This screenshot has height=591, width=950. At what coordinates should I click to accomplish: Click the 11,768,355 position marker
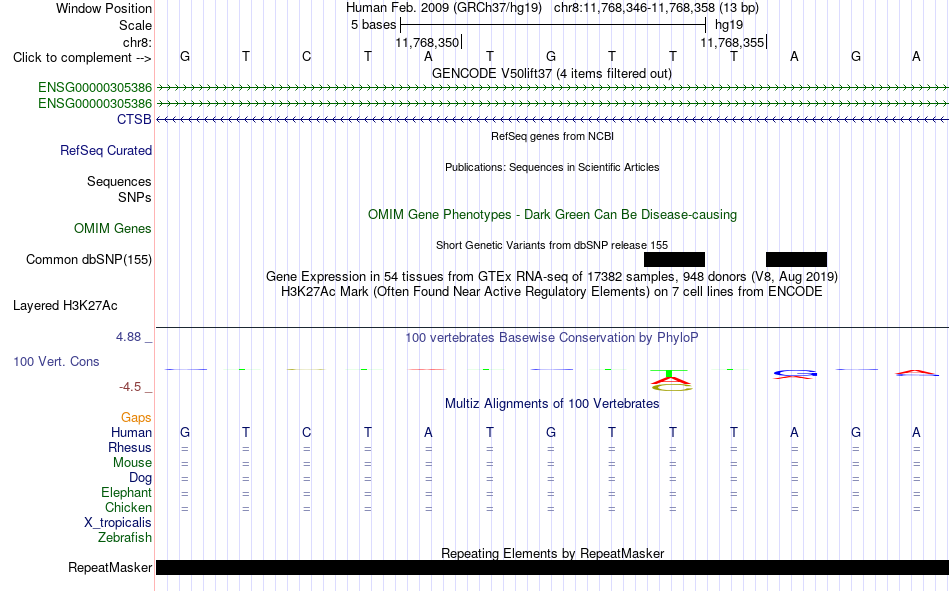click(x=733, y=42)
